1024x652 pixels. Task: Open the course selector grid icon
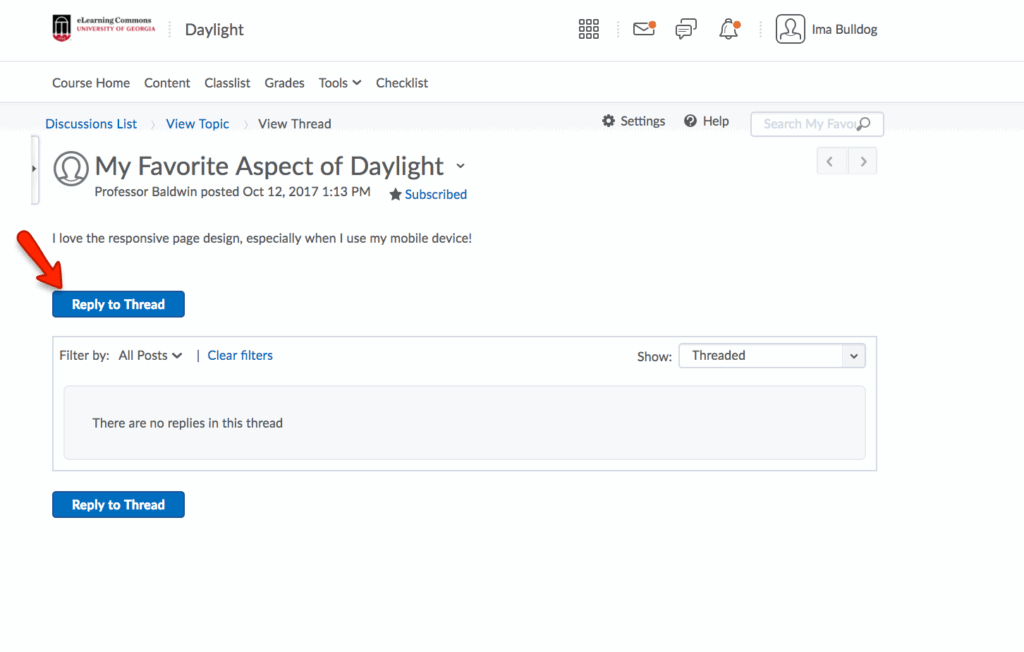click(589, 29)
